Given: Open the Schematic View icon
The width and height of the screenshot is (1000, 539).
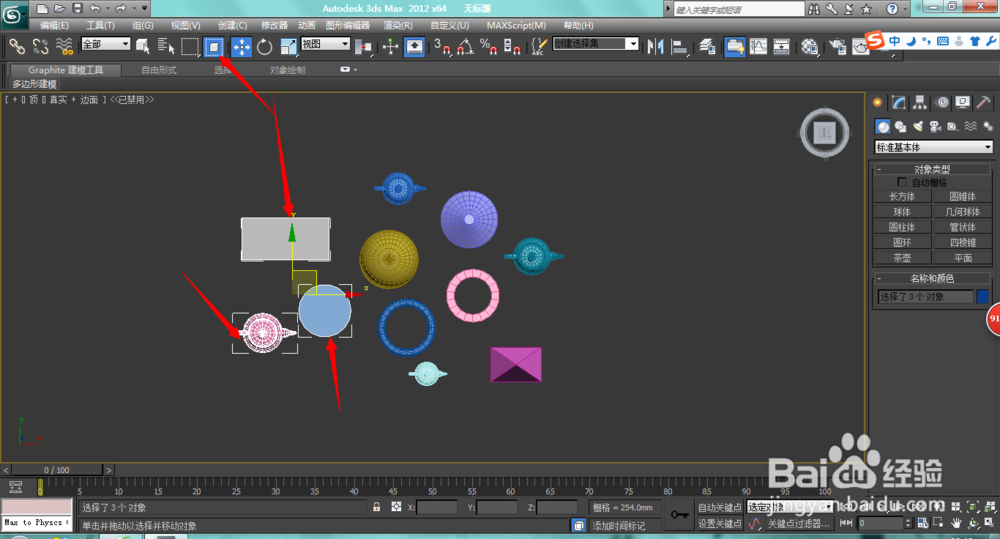Looking at the screenshot, I should (781, 47).
